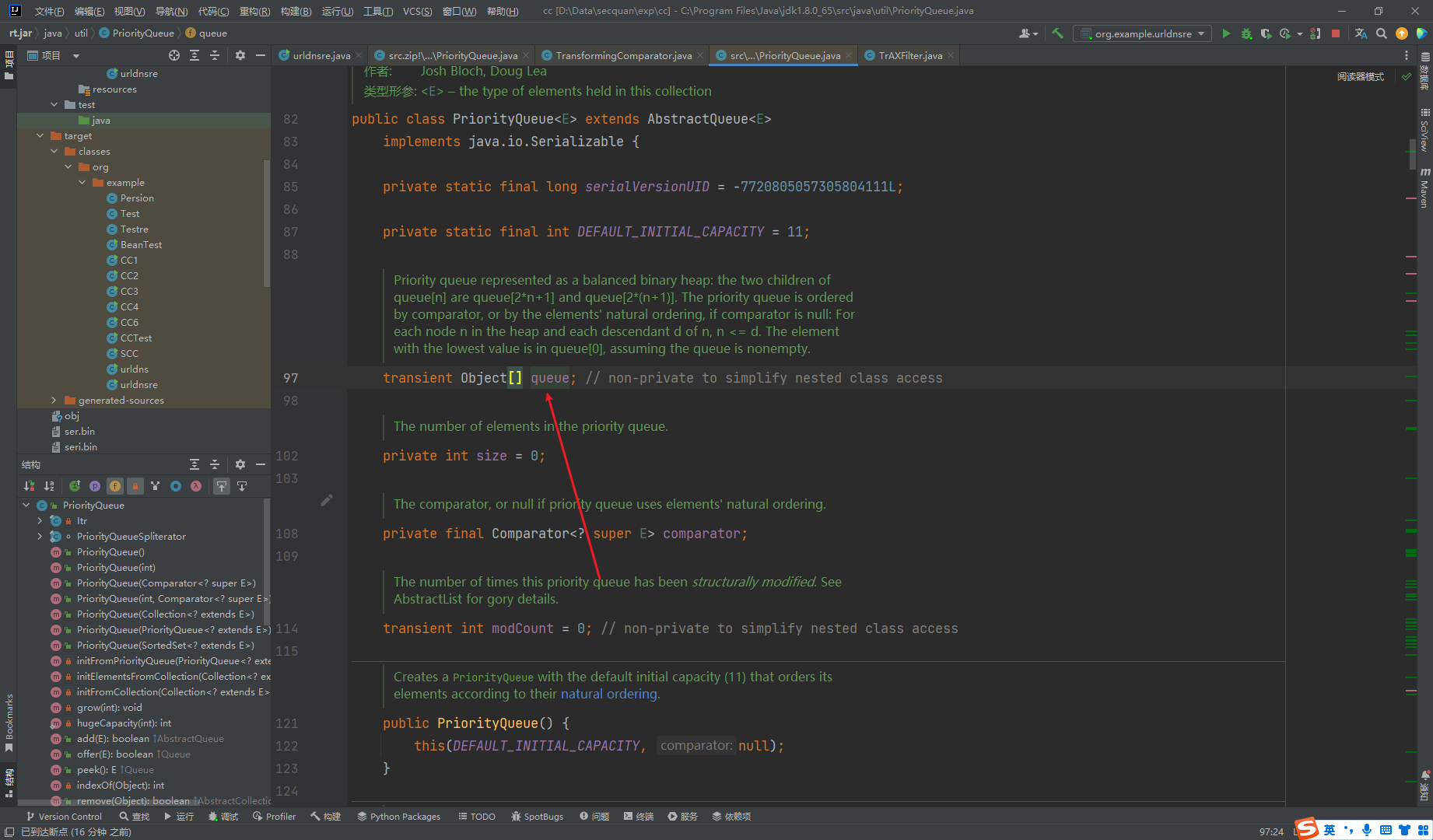1433x840 pixels.
Task: Click the util breadcrumb
Action: point(81,33)
